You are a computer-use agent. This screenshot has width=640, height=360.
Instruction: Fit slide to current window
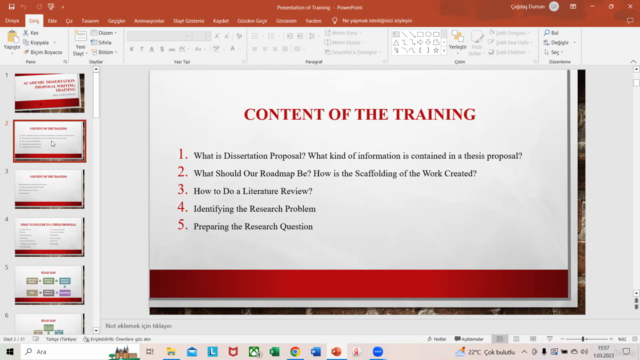(634, 339)
